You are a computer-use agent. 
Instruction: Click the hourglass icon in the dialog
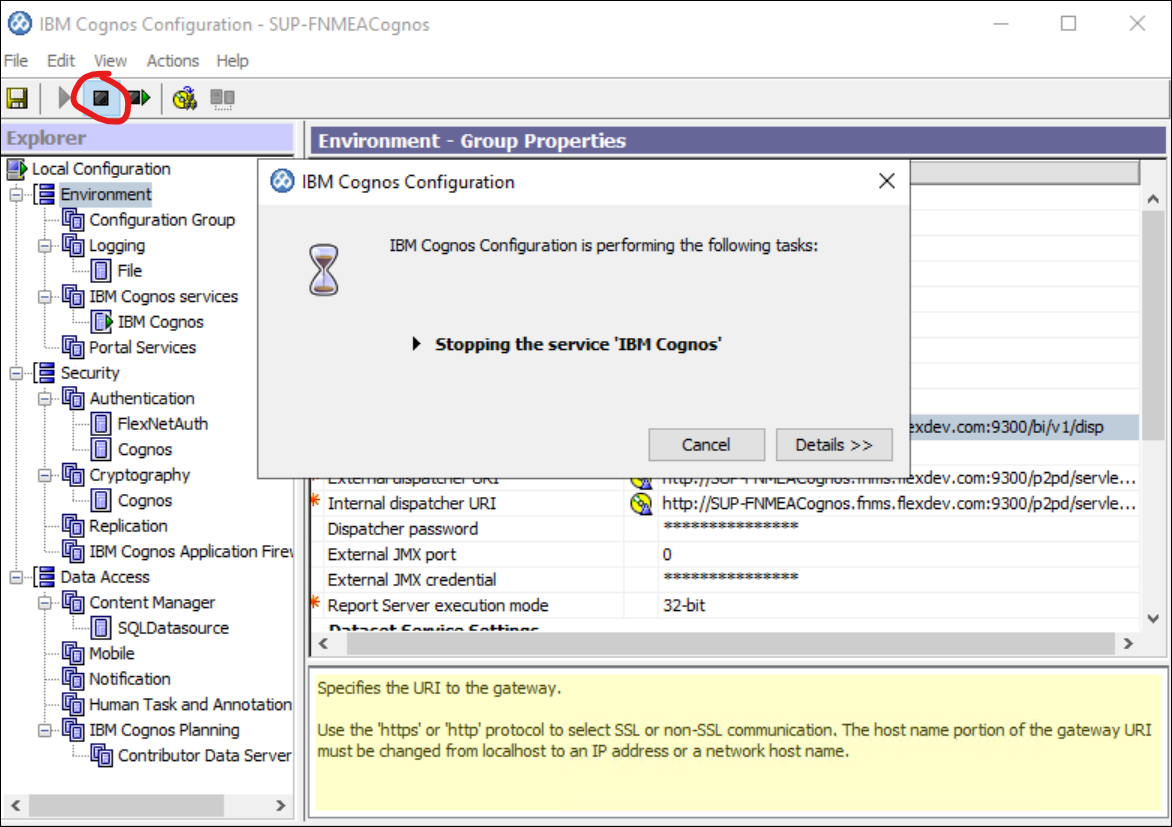click(324, 269)
